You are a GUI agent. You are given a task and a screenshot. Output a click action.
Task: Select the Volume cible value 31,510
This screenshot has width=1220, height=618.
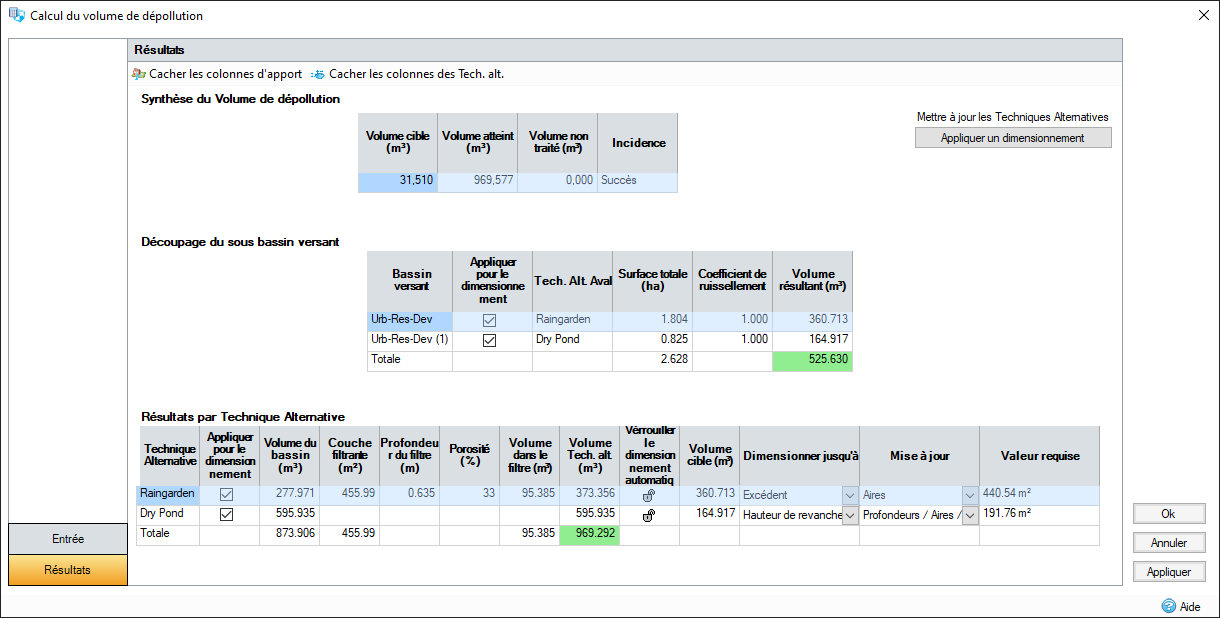398,181
